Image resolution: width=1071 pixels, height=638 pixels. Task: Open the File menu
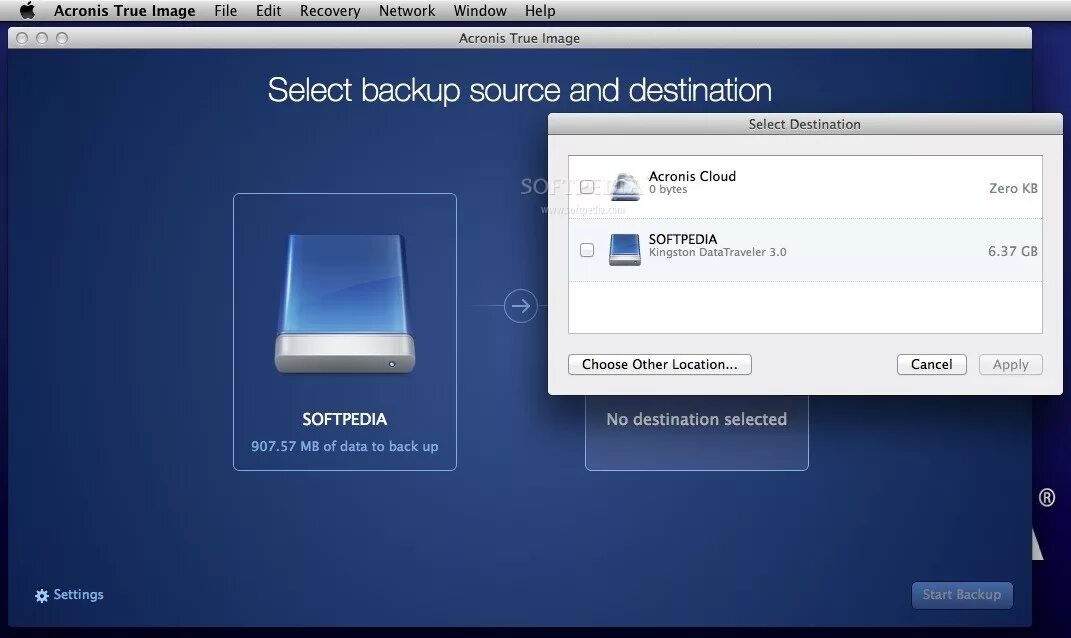pos(225,11)
